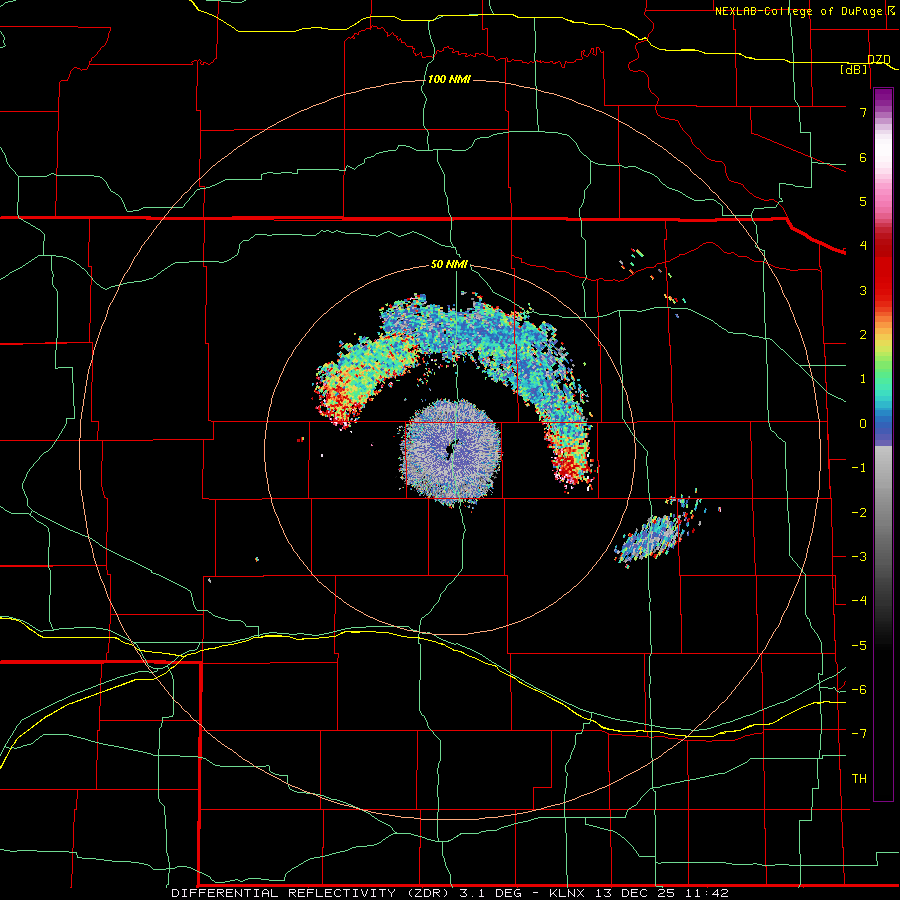Click the 50 NMI range ring label
Viewport: 900px width, 900px height.
[449, 264]
